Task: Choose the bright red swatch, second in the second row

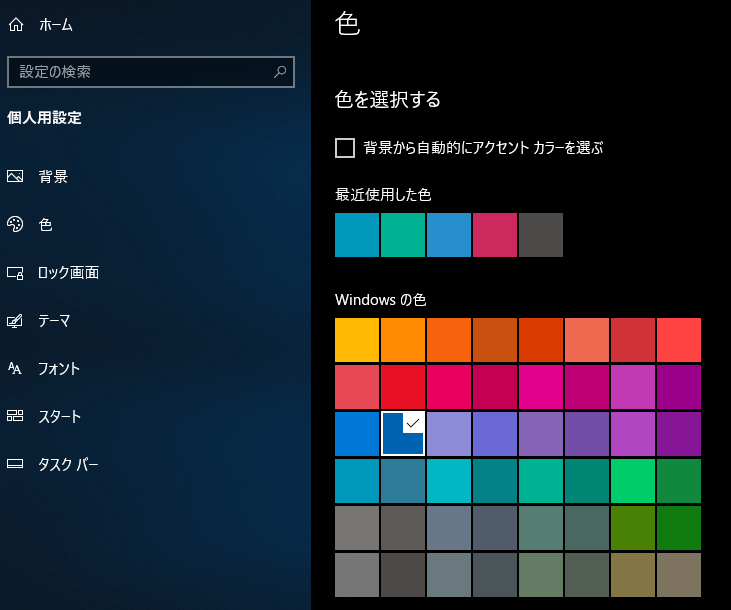Action: (403, 387)
